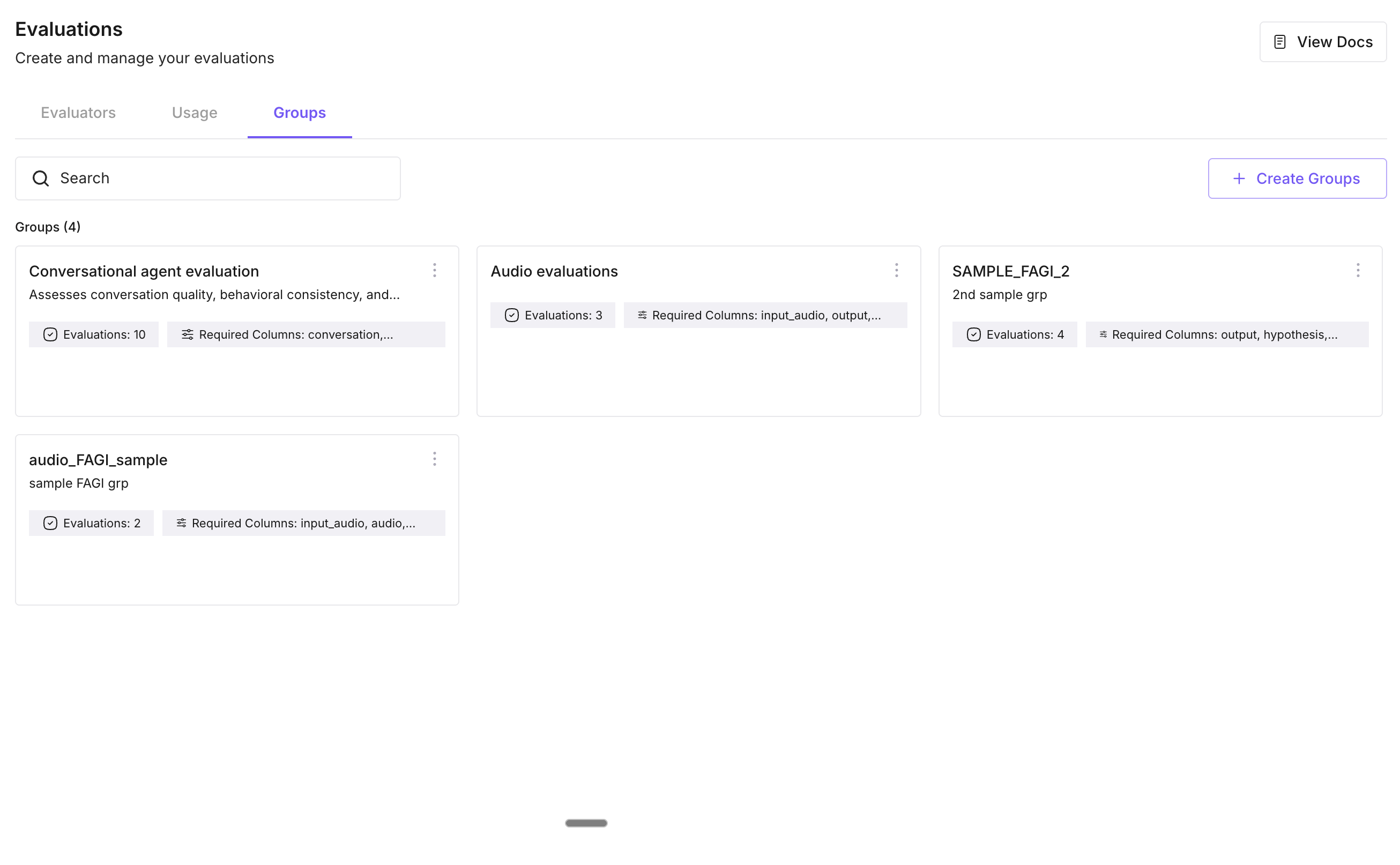Click the document icon beside View Docs
The height and width of the screenshot is (865, 1400).
coord(1280,42)
